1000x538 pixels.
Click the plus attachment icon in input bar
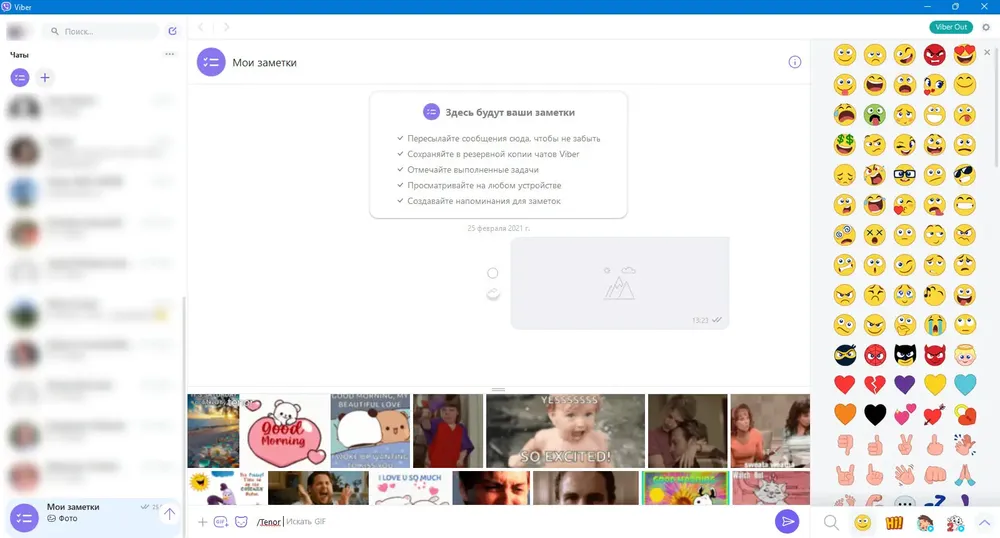pyautogui.click(x=202, y=522)
